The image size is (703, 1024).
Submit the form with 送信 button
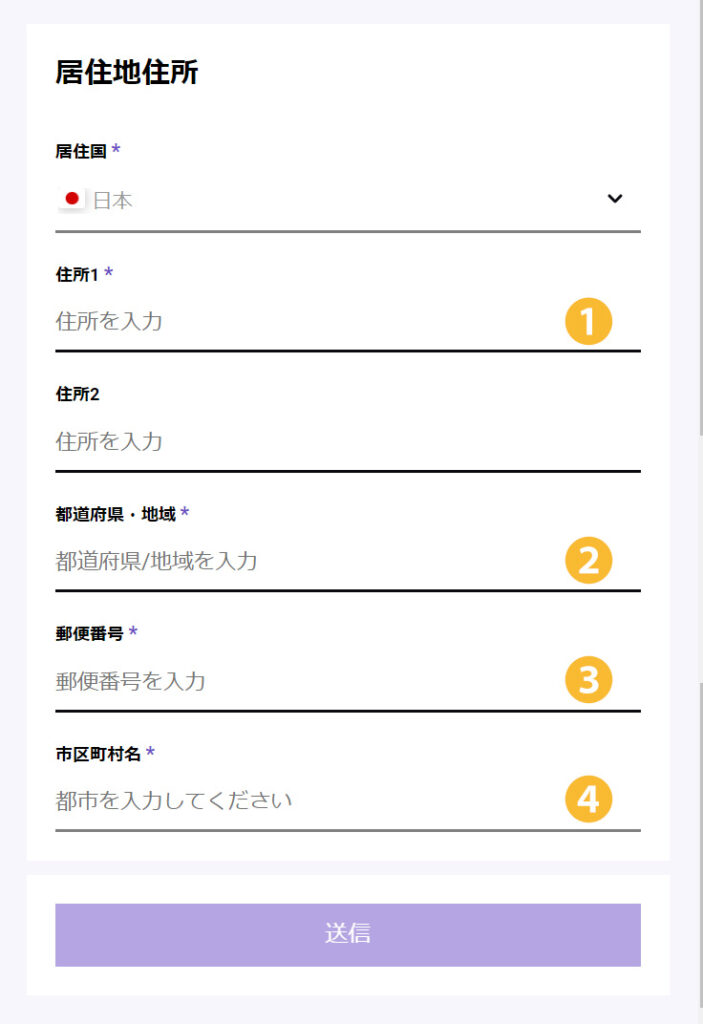tap(348, 935)
